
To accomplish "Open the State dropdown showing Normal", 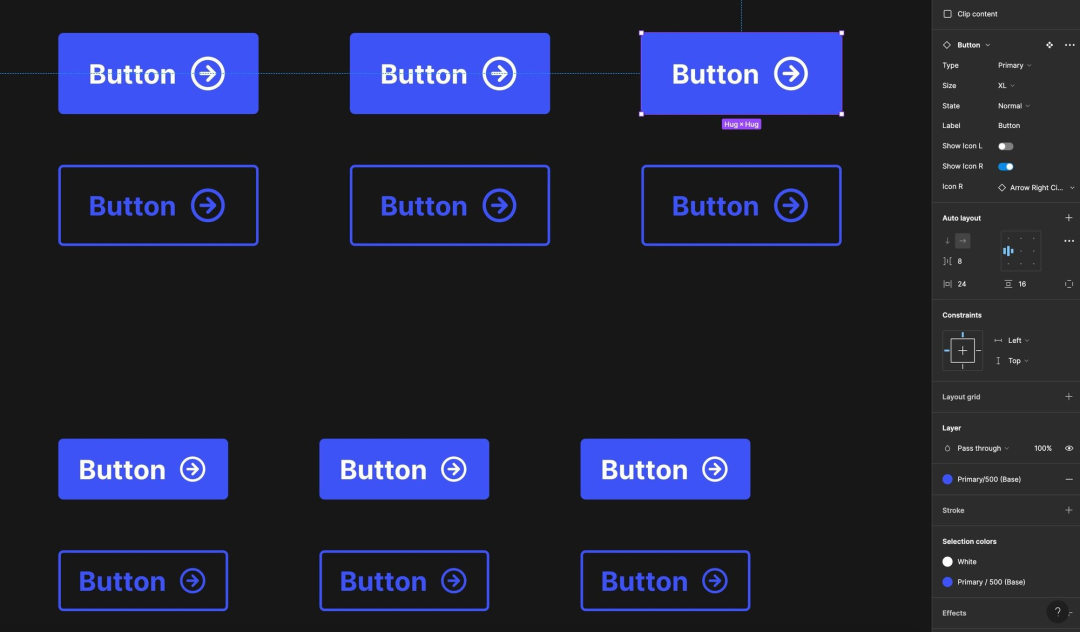I will point(1013,106).
